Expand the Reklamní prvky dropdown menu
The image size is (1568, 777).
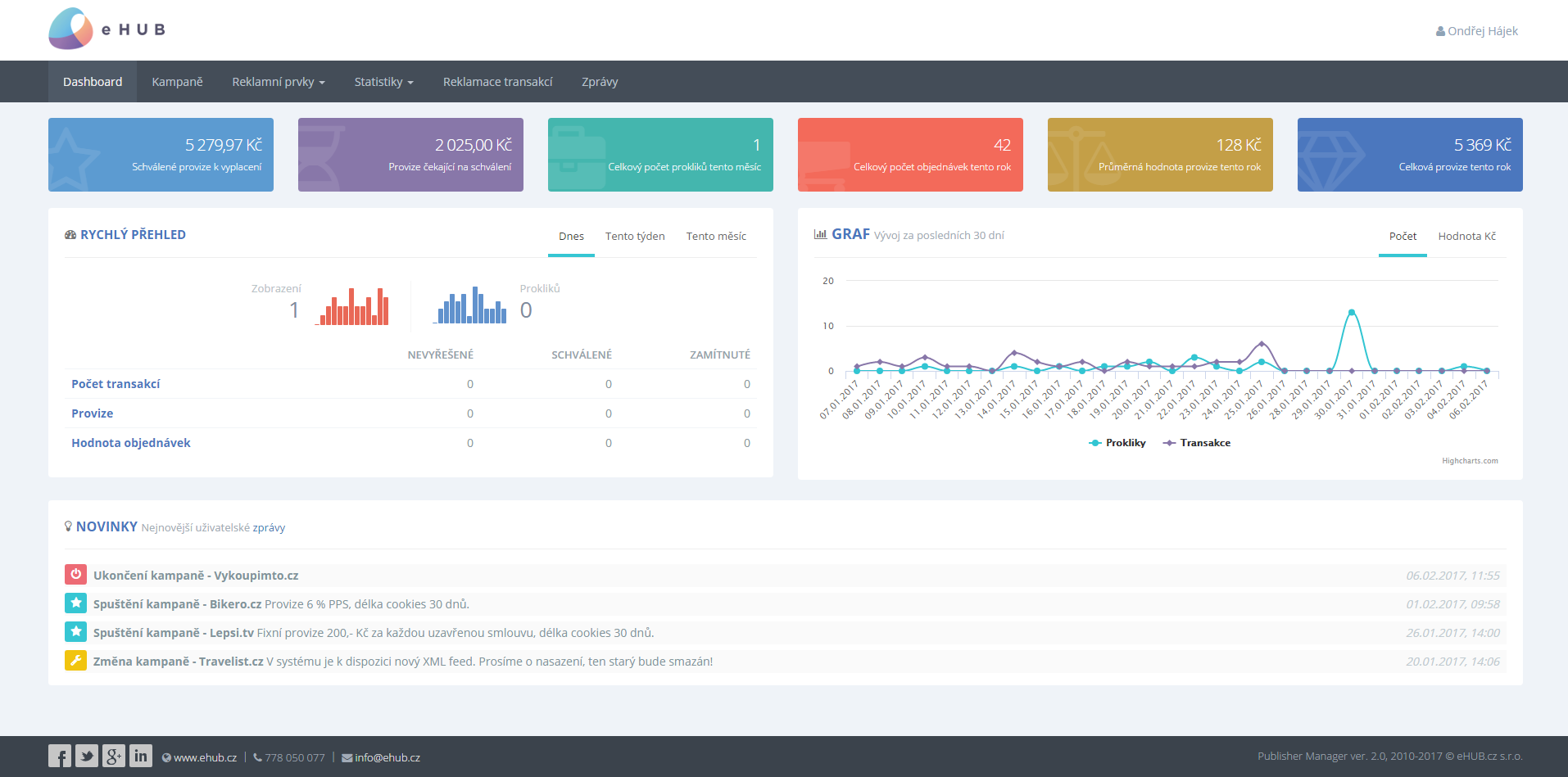point(279,82)
